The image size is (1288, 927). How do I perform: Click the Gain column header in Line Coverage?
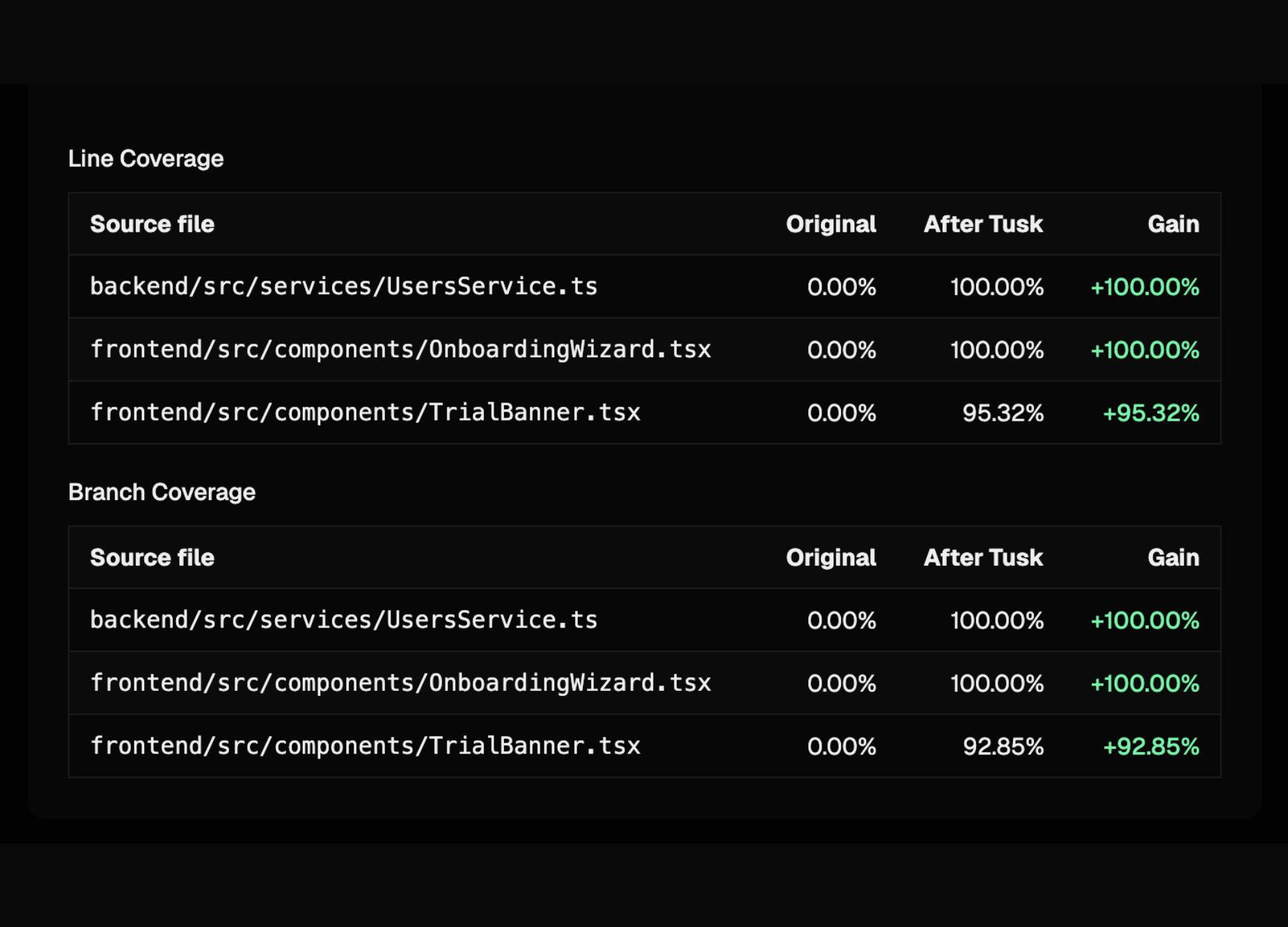(x=1173, y=224)
